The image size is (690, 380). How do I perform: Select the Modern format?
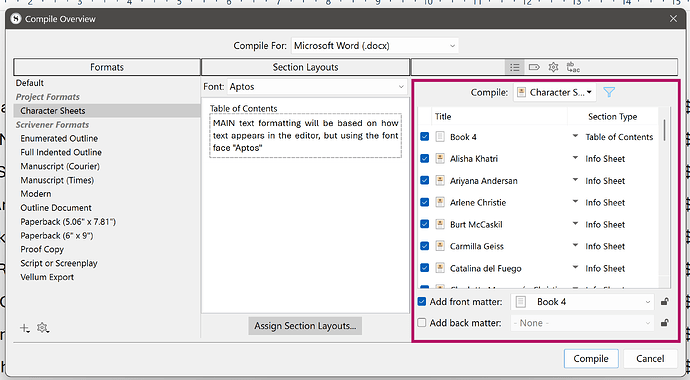pyautogui.click(x=36, y=194)
